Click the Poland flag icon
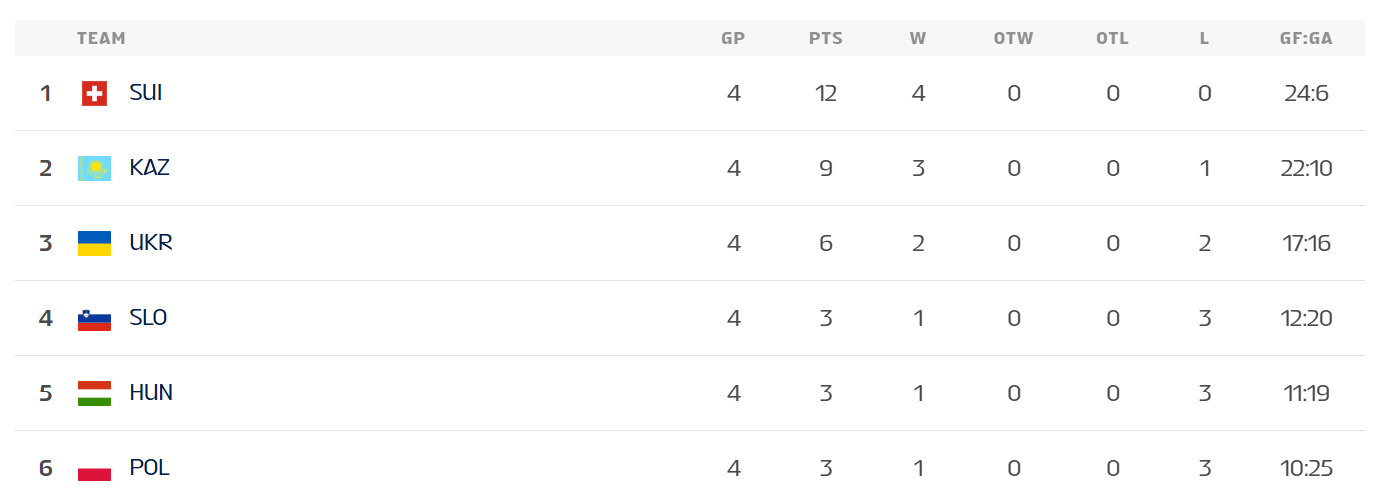The height and width of the screenshot is (500, 1375). (x=94, y=469)
